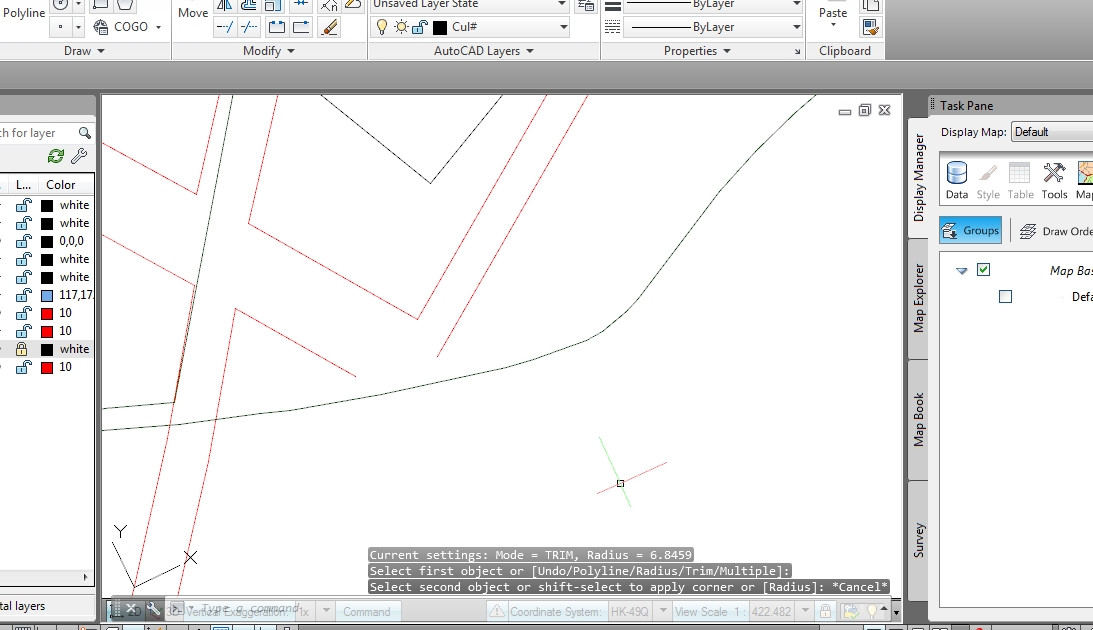Click the Groups button in Task Pane
Viewport: 1093px width, 630px height.
(969, 230)
